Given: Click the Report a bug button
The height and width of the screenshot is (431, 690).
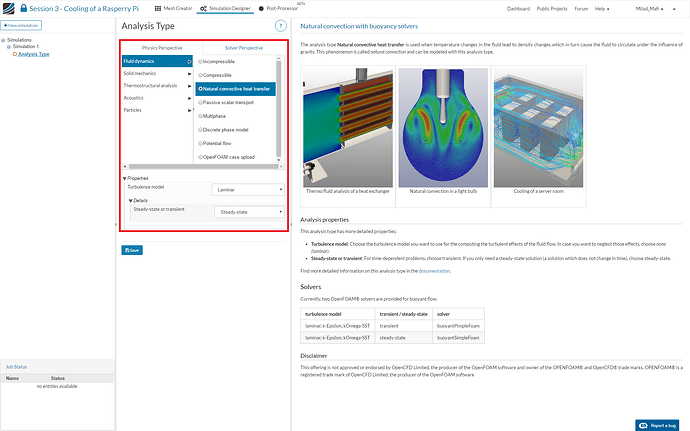Looking at the screenshot, I should [657, 425].
